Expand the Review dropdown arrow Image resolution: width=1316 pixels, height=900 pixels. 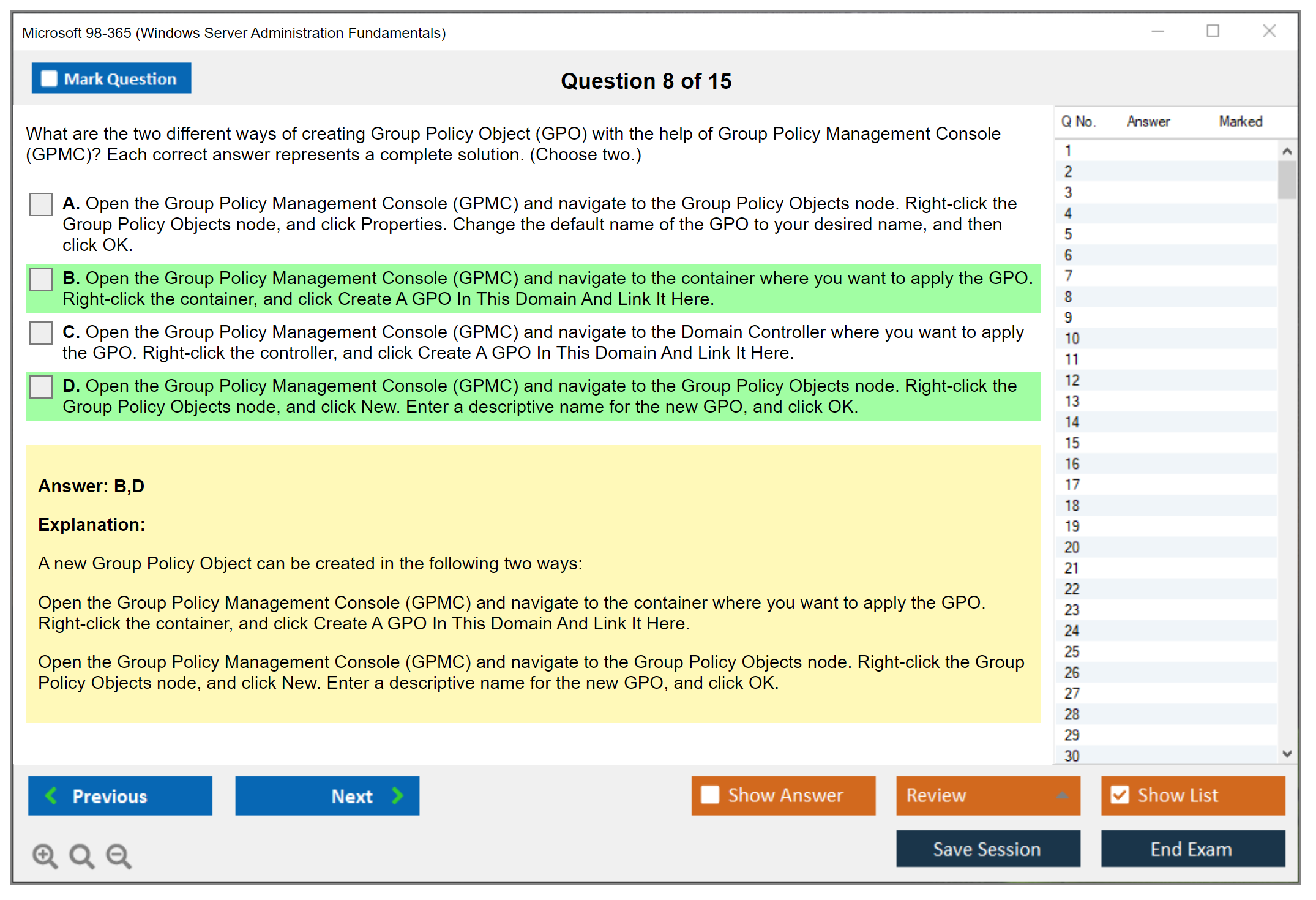point(1062,795)
